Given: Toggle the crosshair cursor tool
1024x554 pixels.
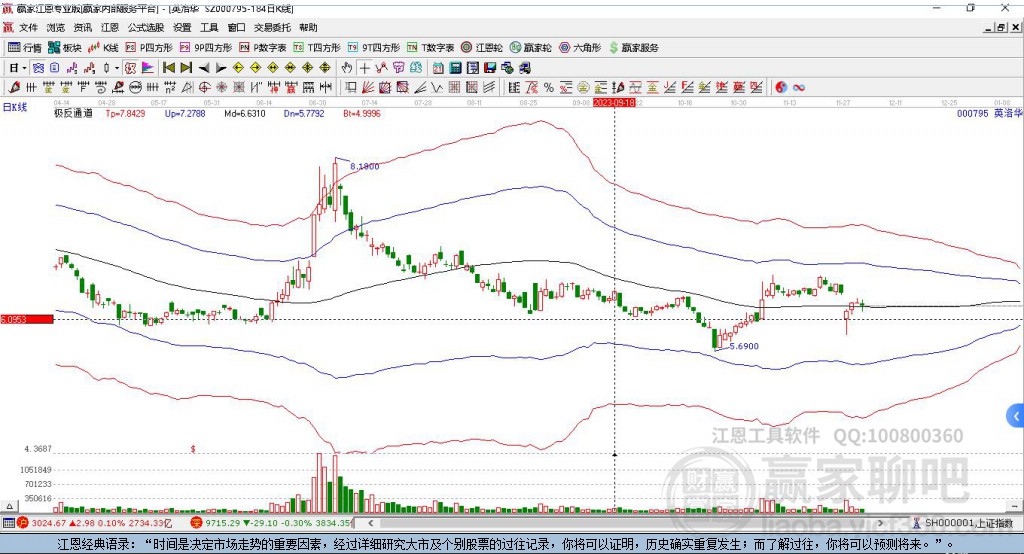Looking at the screenshot, I should [x=364, y=68].
